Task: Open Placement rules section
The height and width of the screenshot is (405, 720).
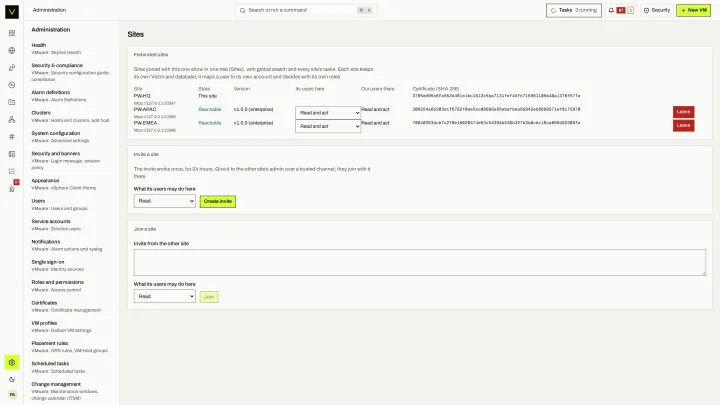Action: pos(71,347)
